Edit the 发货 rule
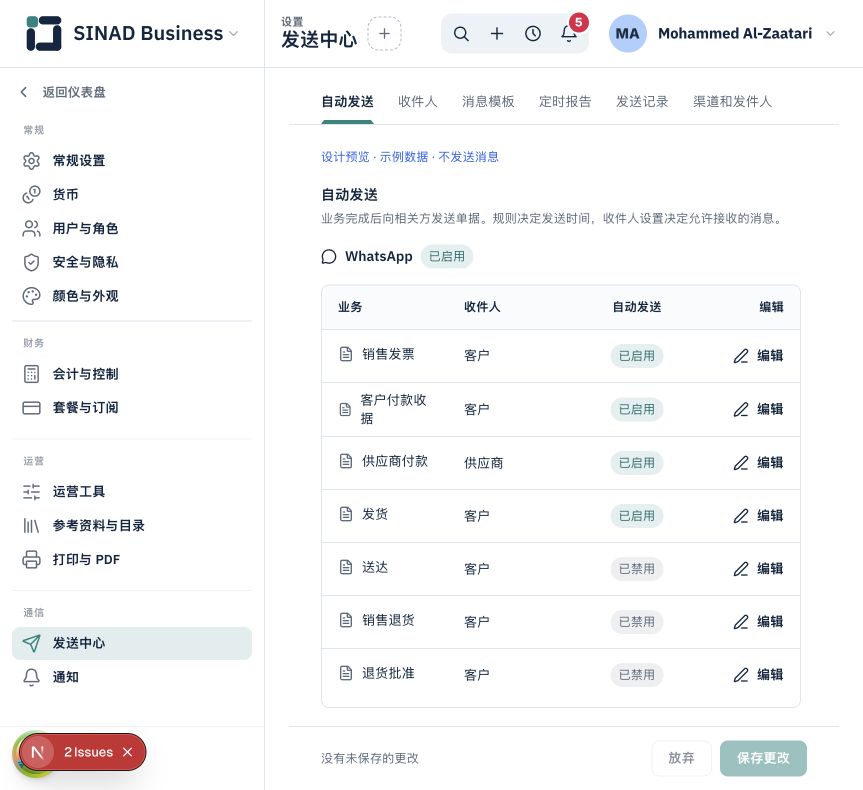The height and width of the screenshot is (790, 863). (758, 516)
